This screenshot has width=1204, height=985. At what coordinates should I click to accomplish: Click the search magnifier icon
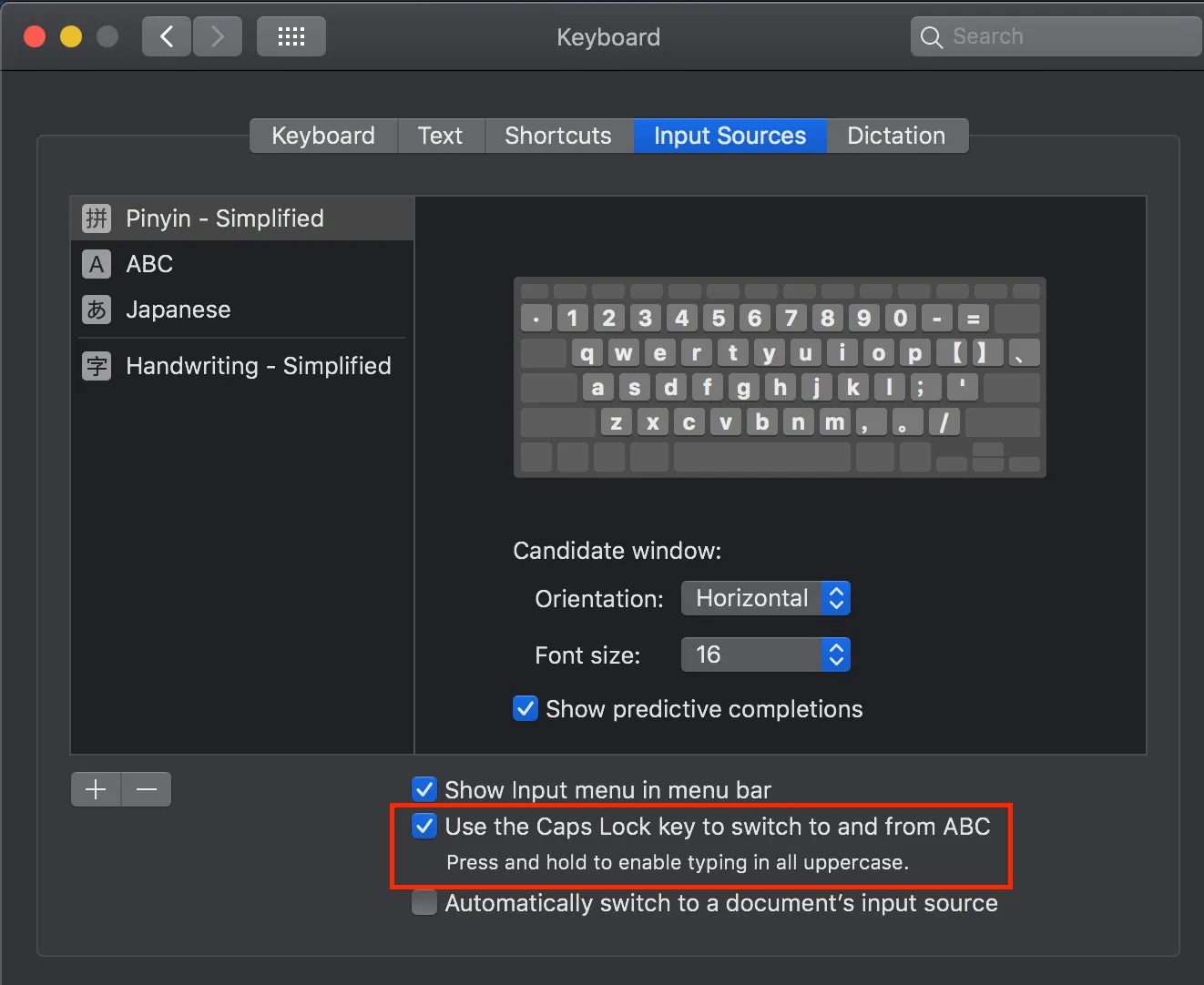point(931,36)
